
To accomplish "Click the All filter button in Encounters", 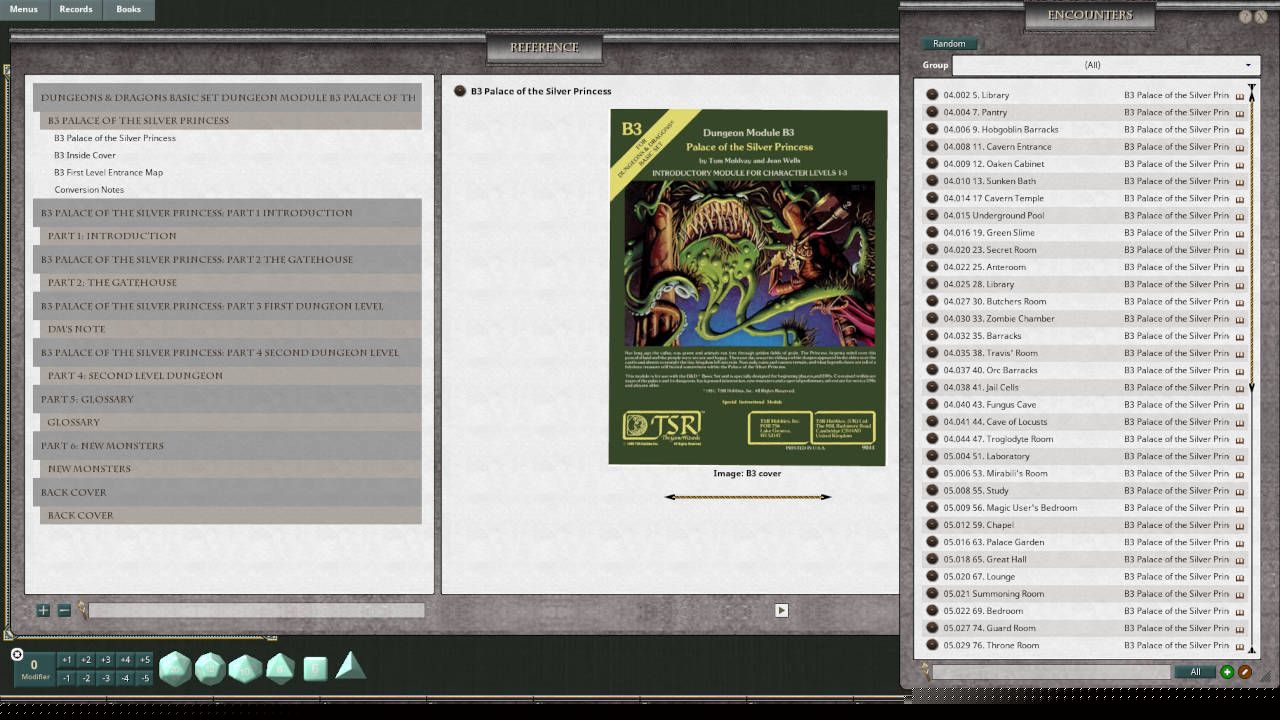I will point(1195,672).
